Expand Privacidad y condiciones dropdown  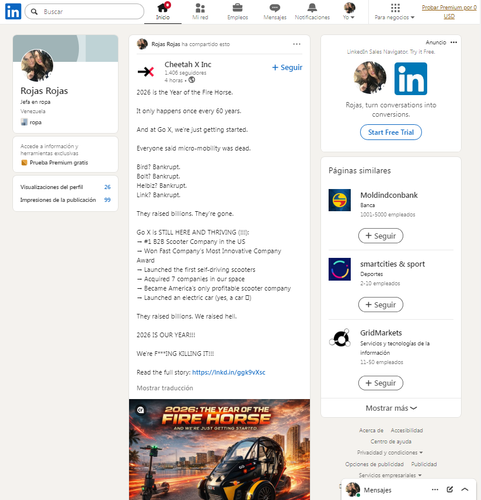click(x=390, y=453)
